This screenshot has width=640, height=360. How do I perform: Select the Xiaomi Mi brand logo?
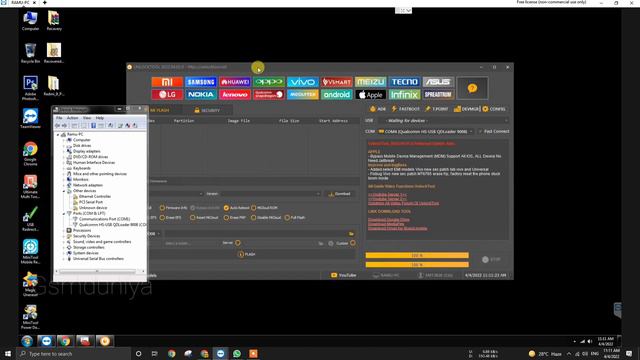point(167,82)
